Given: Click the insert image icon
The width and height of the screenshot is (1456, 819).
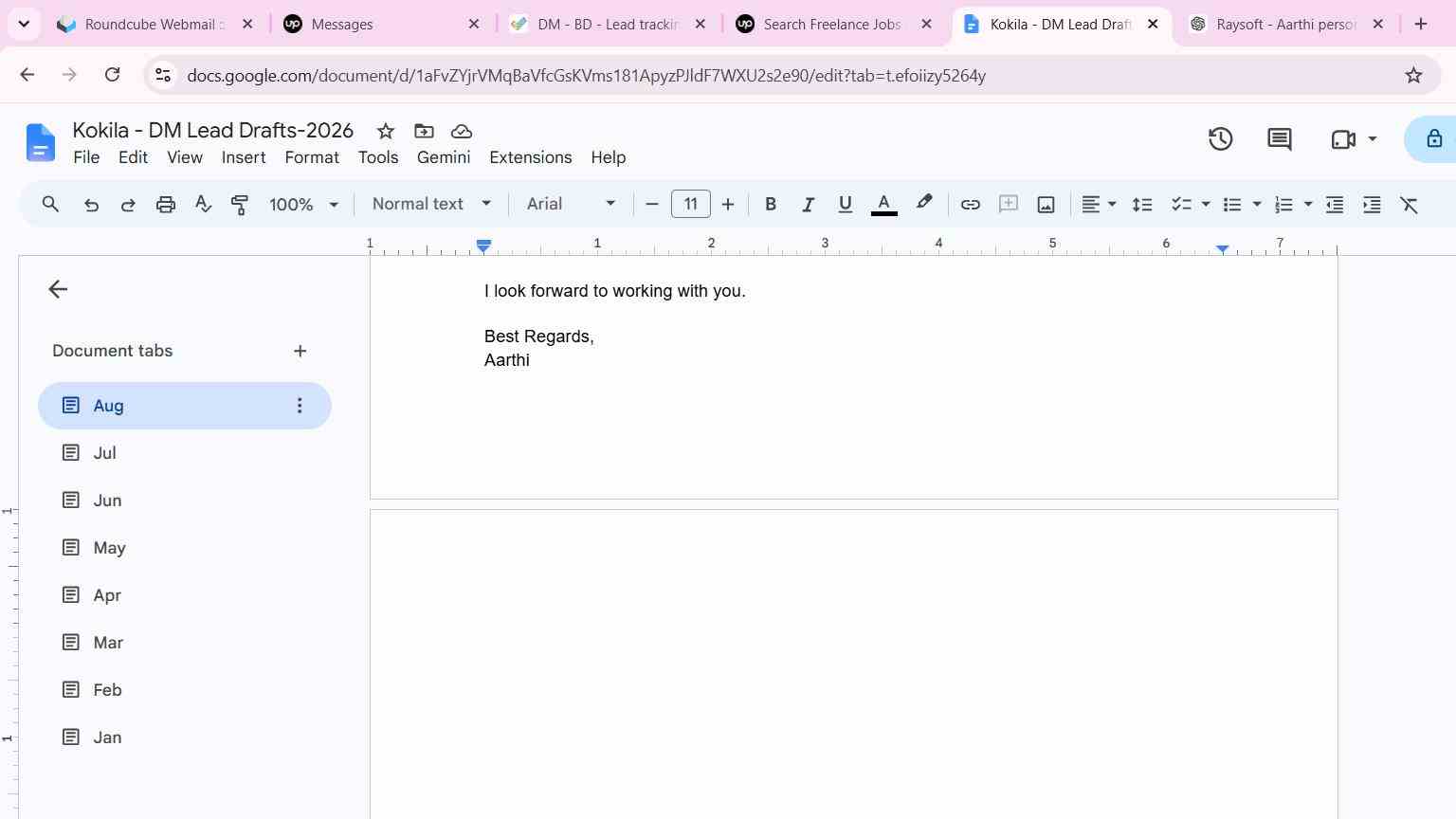Looking at the screenshot, I should 1046,205.
